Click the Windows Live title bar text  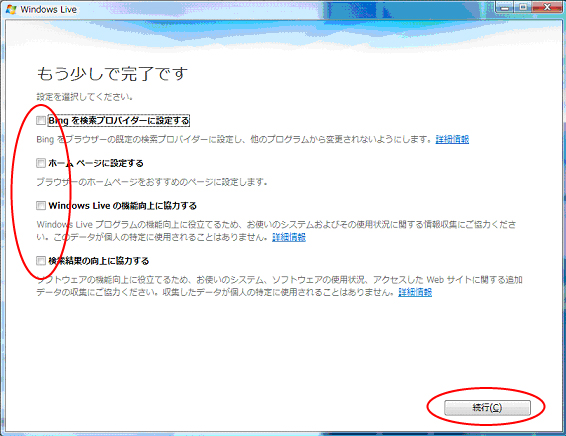pyautogui.click(x=48, y=10)
